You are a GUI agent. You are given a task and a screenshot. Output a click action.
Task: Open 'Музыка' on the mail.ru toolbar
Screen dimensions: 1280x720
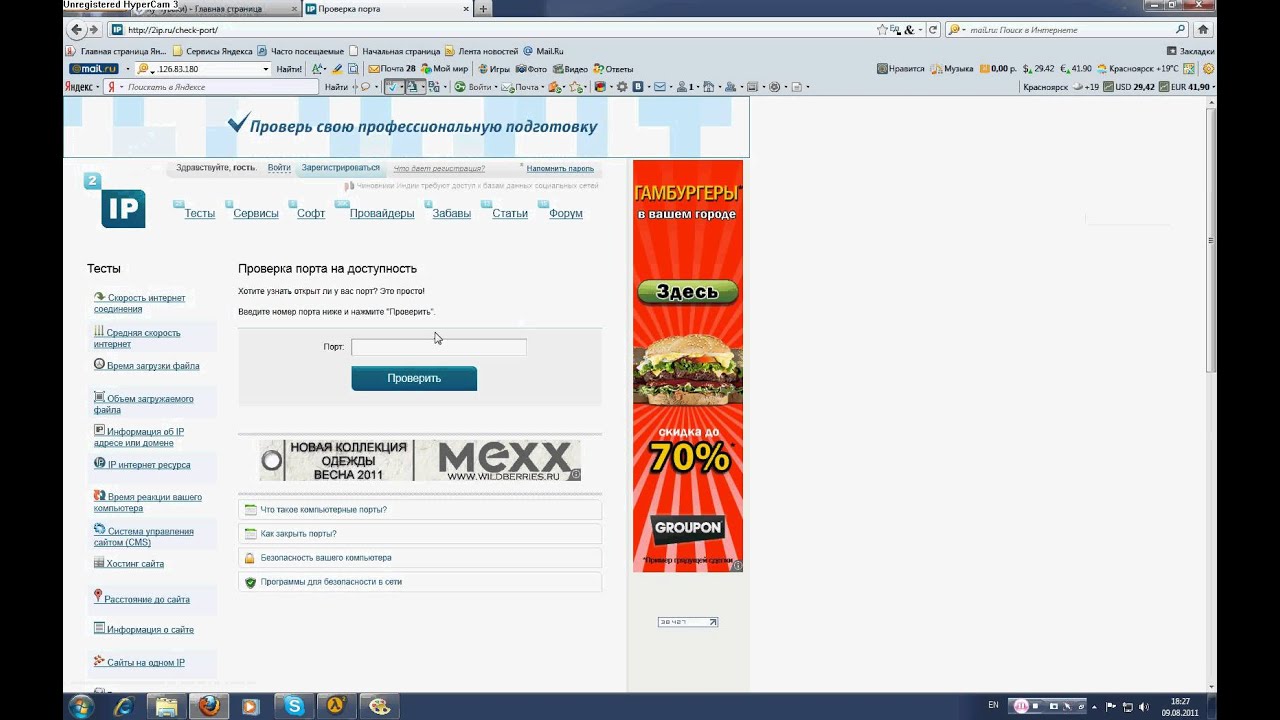[x=952, y=69]
